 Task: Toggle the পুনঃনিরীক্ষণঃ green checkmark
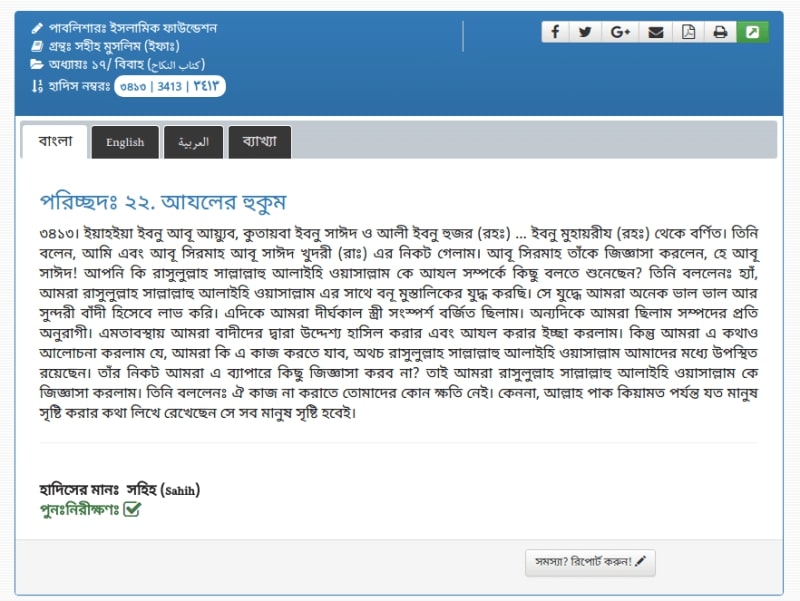tap(132, 510)
